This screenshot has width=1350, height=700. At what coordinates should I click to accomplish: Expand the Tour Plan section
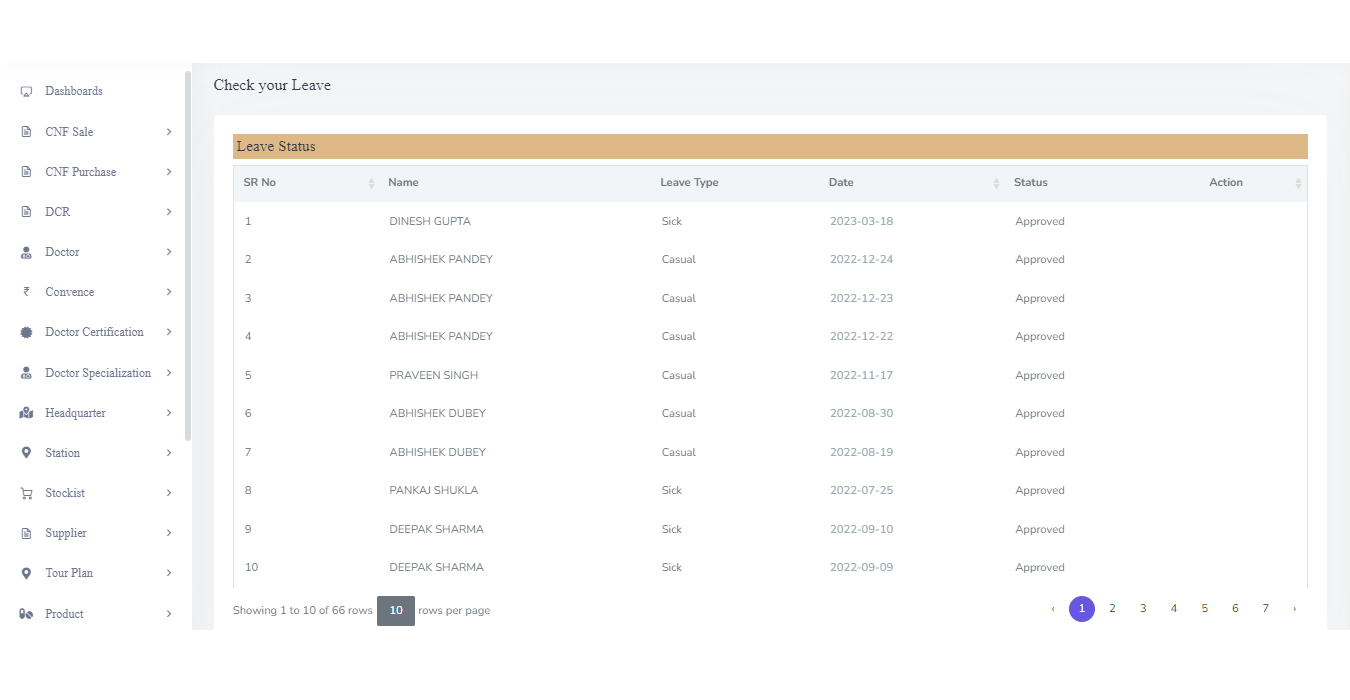(168, 572)
